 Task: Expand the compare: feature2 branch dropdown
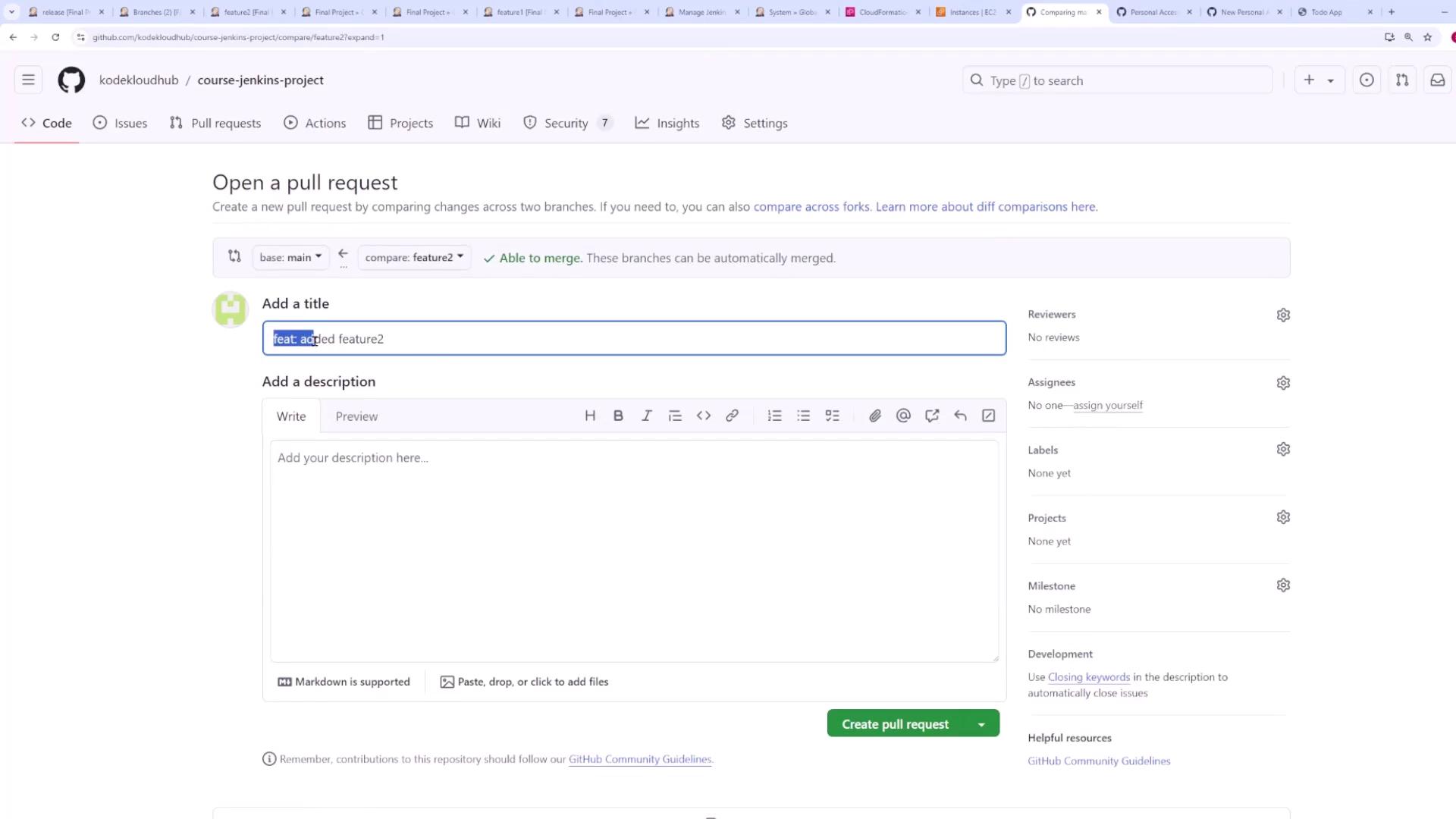(x=414, y=258)
